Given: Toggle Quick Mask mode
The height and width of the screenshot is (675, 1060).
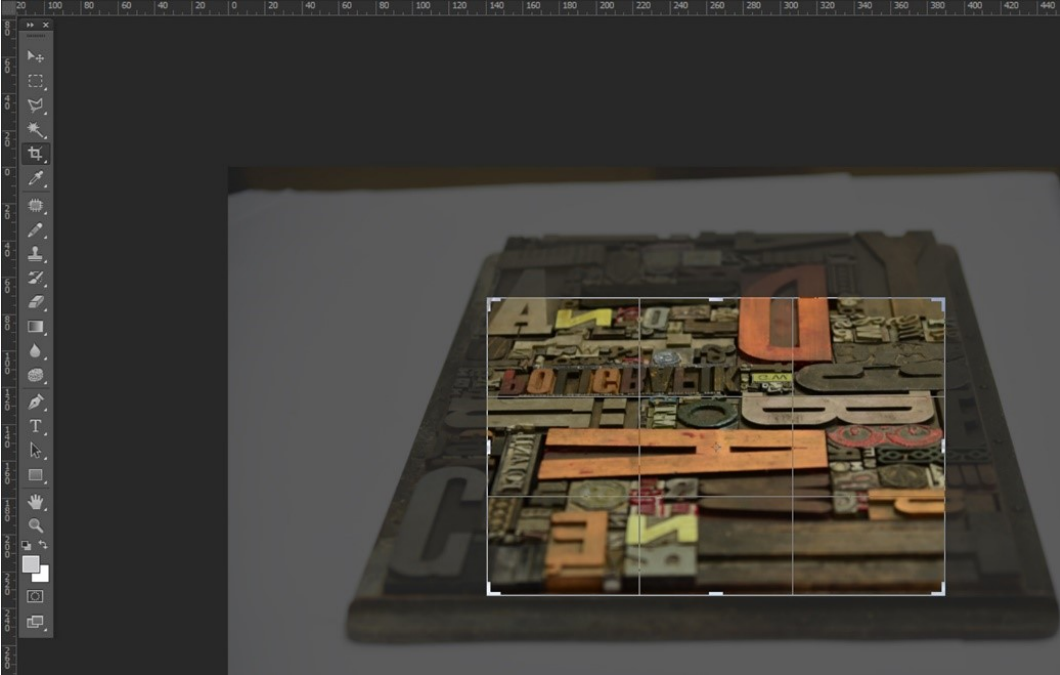Looking at the screenshot, I should point(35,596).
